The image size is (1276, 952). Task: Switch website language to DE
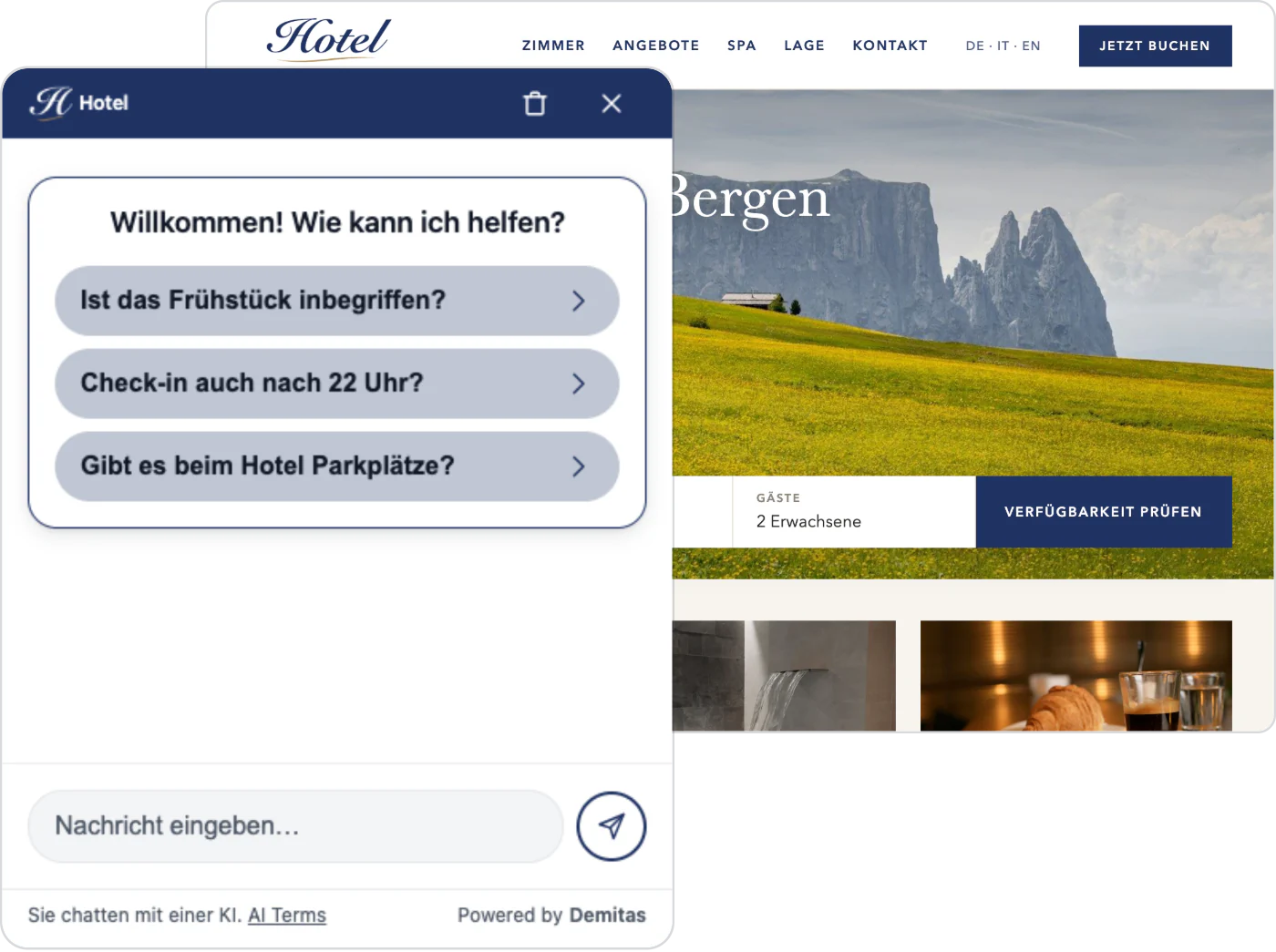point(974,46)
